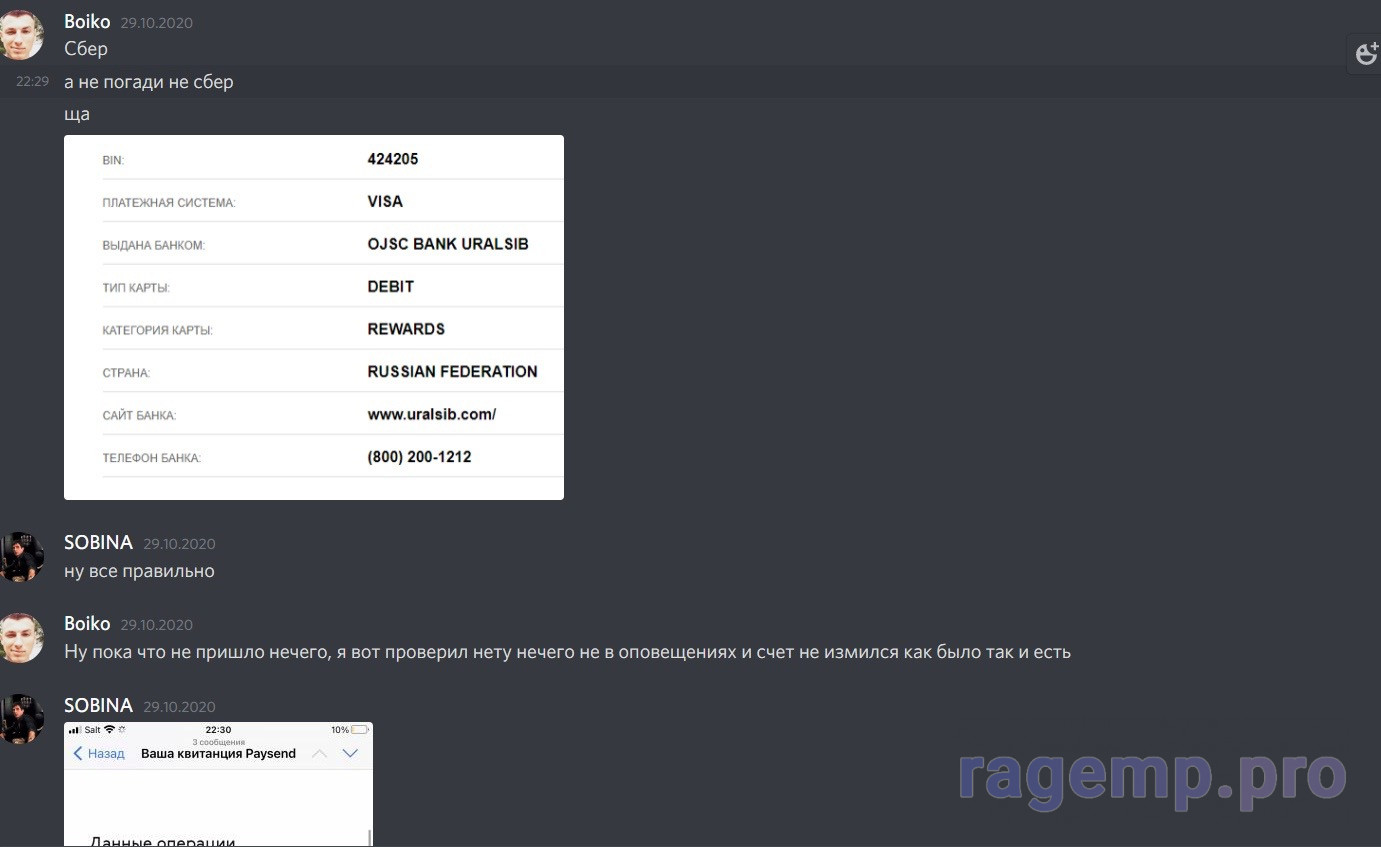The width and height of the screenshot is (1381, 847).
Task: Open SOBINA's name on the Paysend receipt post
Action: pos(98,706)
